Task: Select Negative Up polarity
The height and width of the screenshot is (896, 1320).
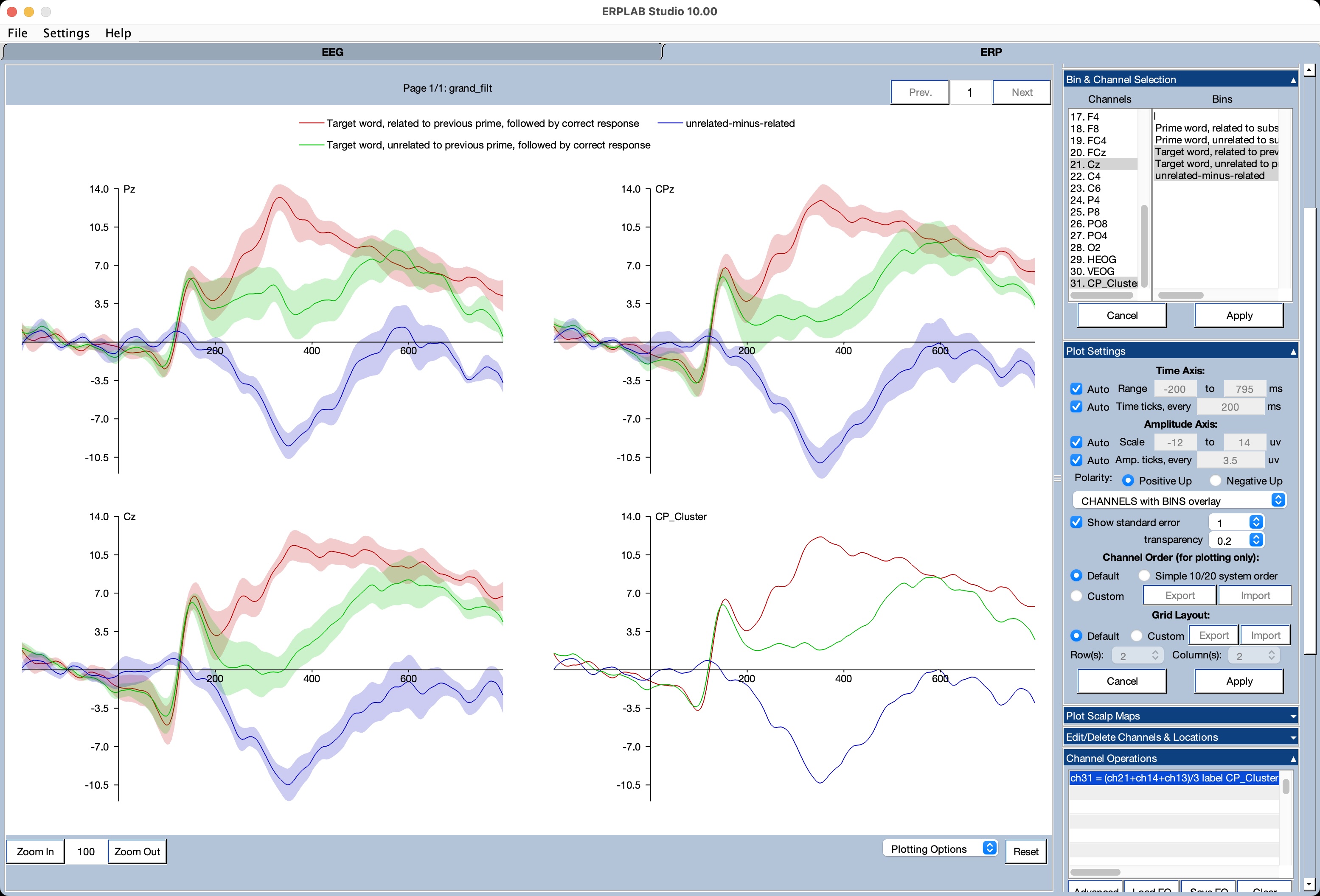Action: 1215,481
